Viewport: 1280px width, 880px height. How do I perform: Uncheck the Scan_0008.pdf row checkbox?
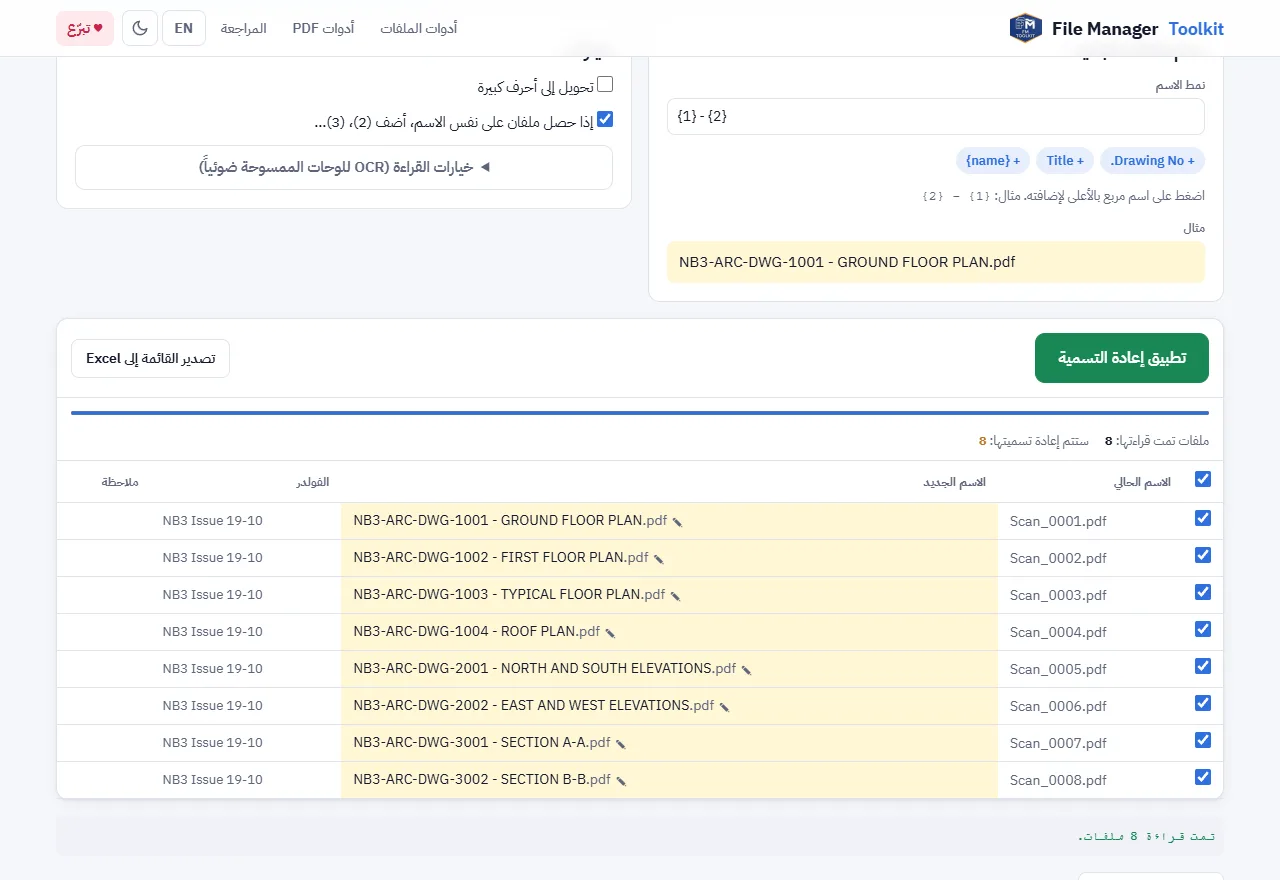(1203, 777)
